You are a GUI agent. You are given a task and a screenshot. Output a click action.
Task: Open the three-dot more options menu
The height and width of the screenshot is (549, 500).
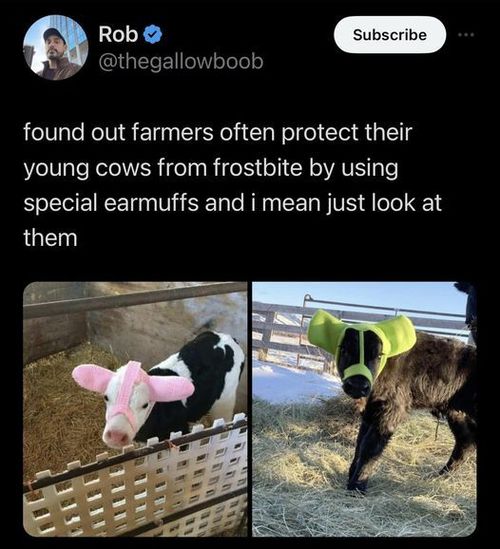[468, 35]
